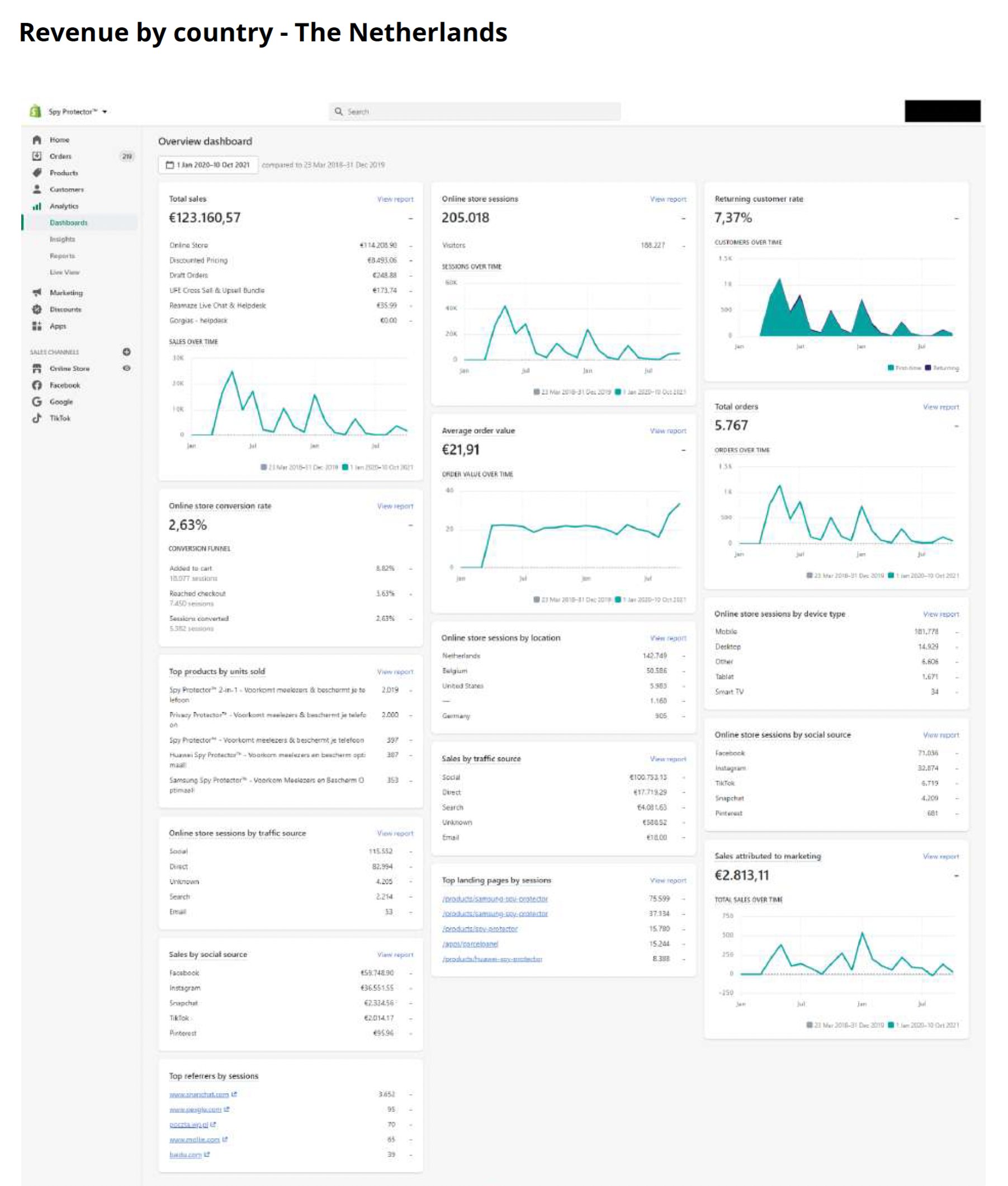1008x1186 pixels.
Task: Click the Discounts badge icon
Action: [x=37, y=309]
